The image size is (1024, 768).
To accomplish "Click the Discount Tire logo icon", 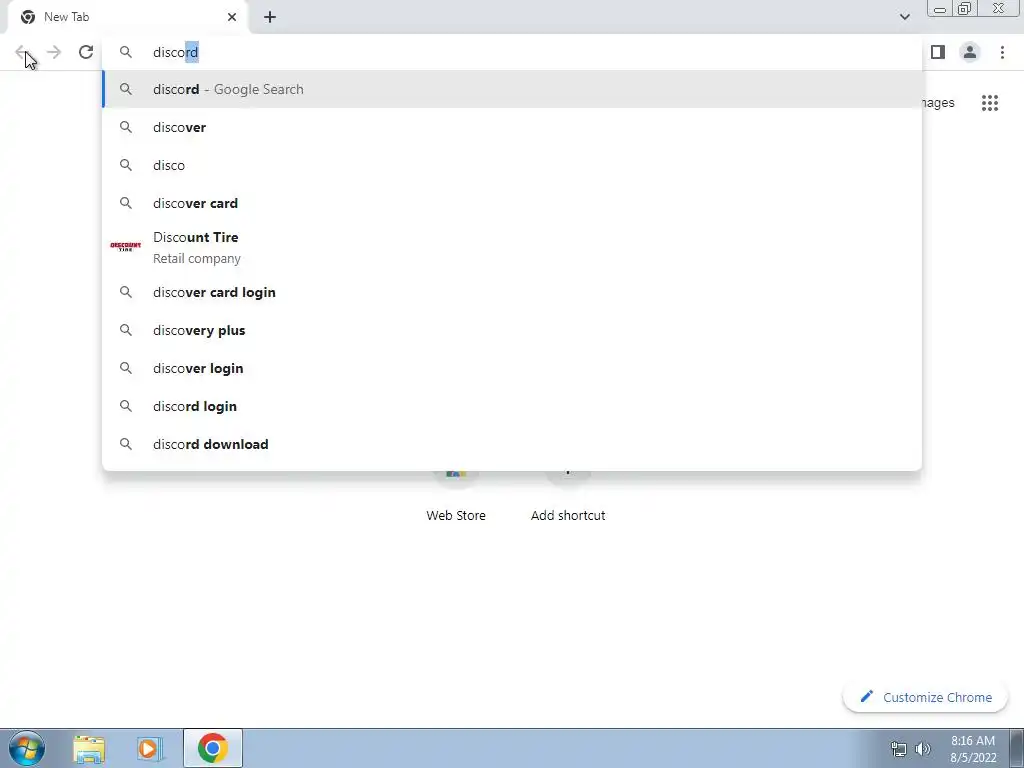I will coord(125,246).
